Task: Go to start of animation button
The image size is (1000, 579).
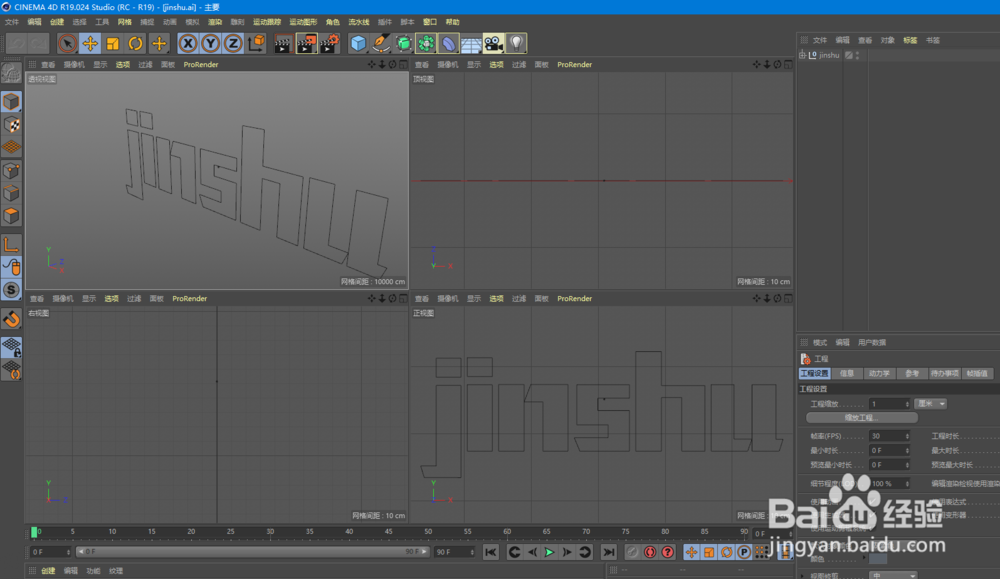Action: [490, 552]
